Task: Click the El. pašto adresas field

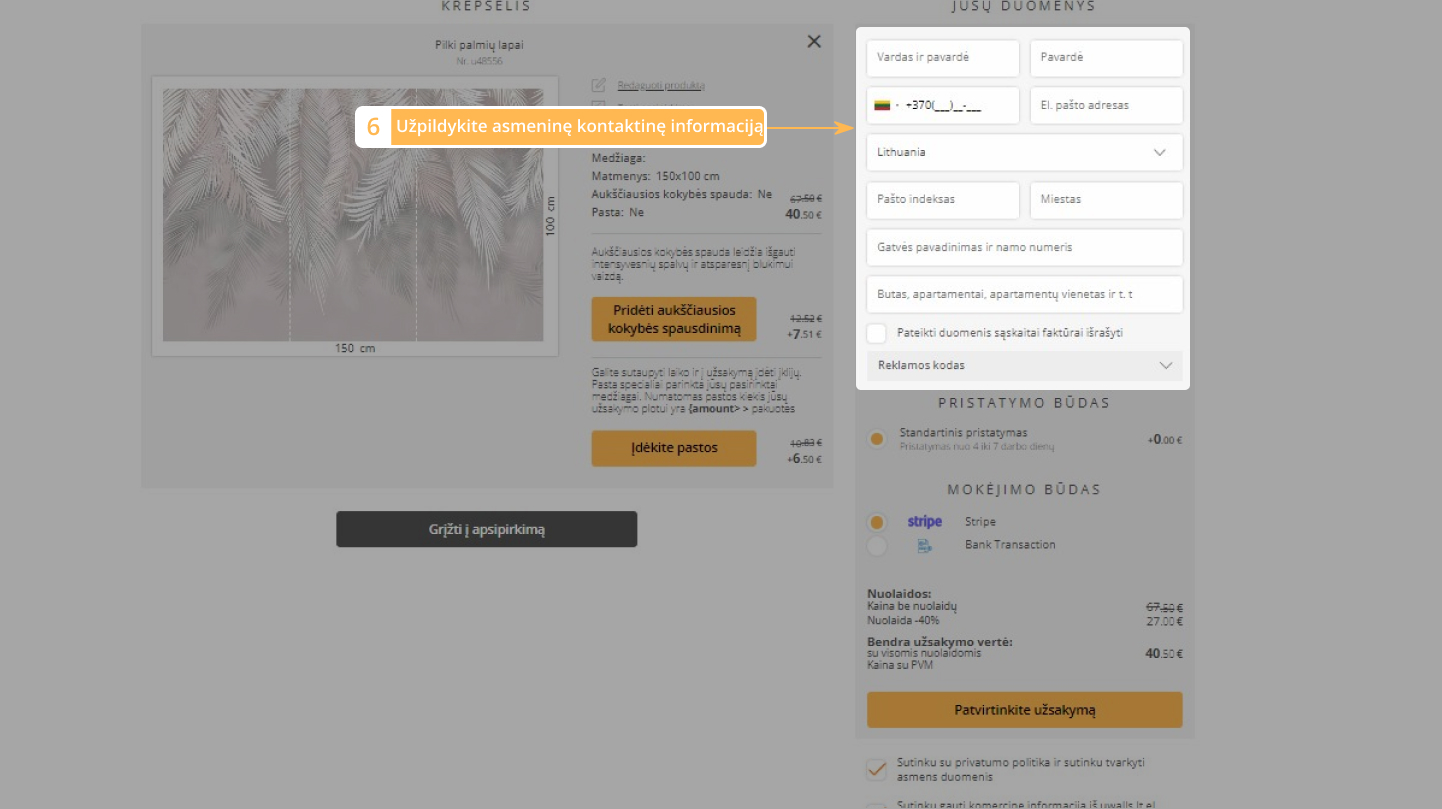Action: coord(1106,105)
